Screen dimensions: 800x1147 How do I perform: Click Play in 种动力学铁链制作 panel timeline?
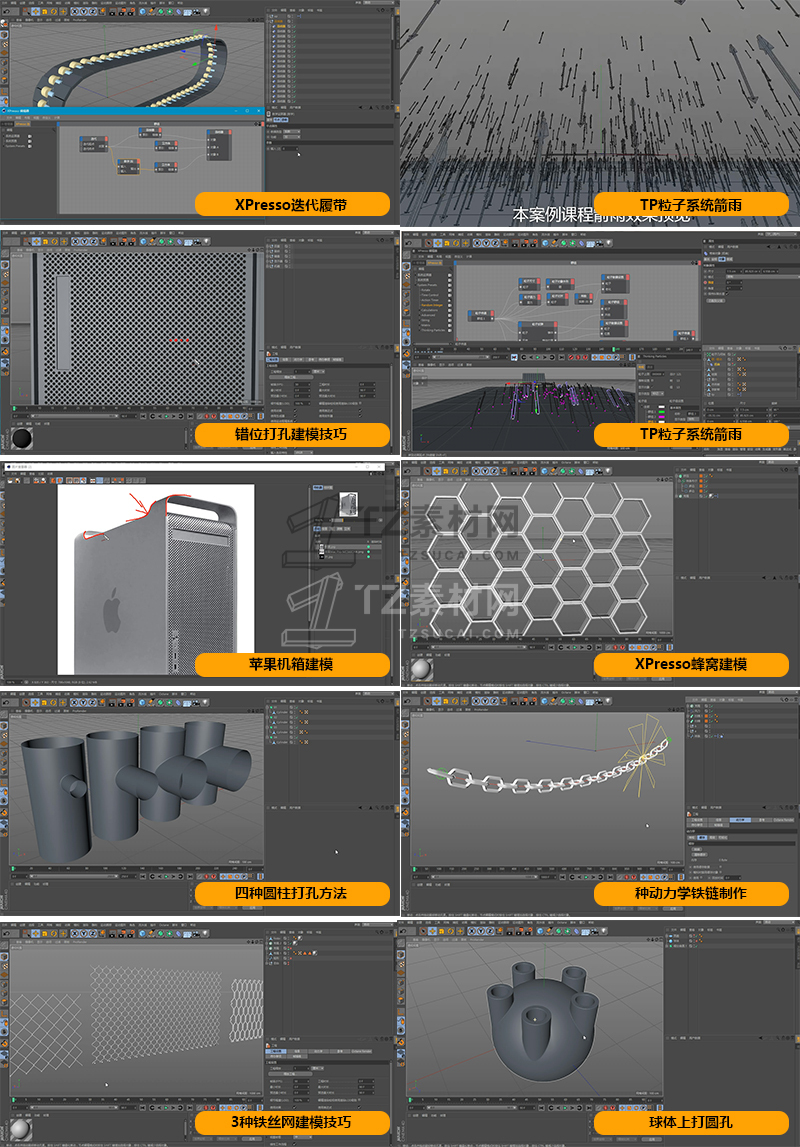[586, 877]
